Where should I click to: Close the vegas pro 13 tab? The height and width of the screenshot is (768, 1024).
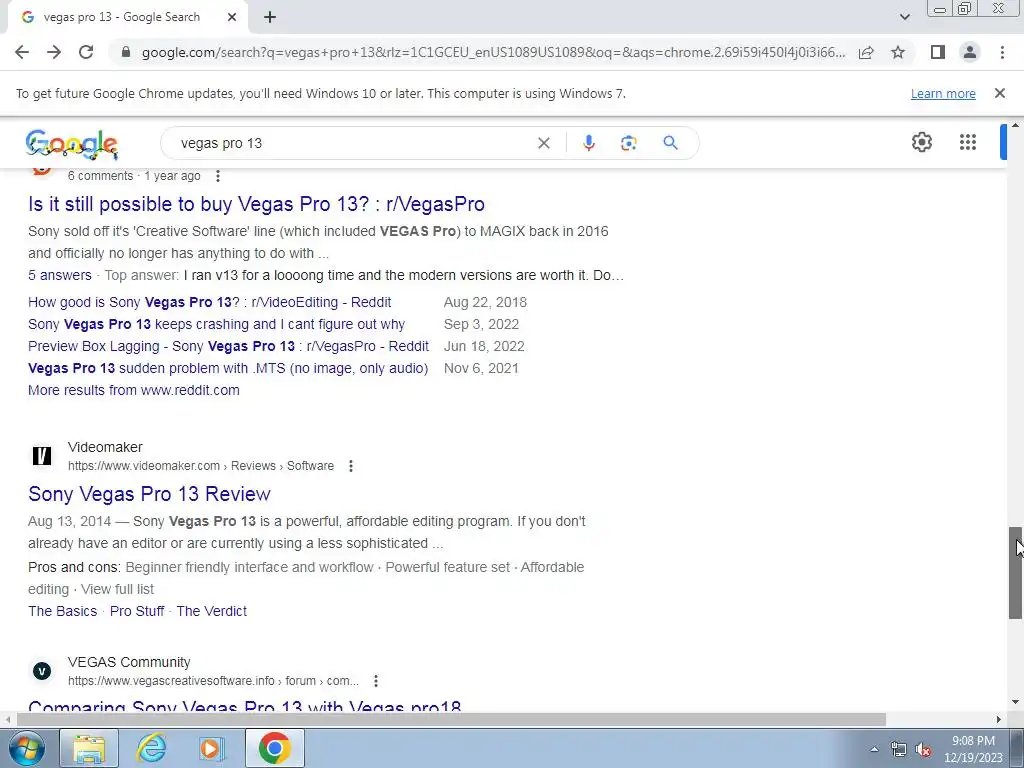coord(232,17)
